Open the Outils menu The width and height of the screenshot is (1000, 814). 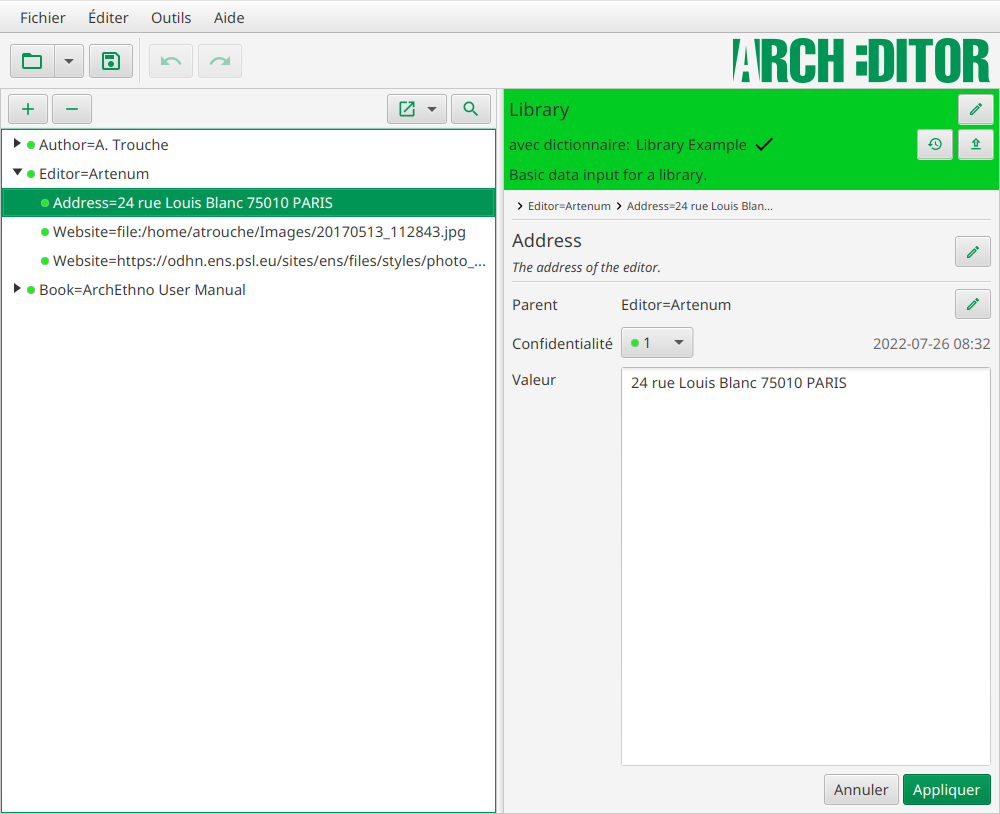coord(171,18)
